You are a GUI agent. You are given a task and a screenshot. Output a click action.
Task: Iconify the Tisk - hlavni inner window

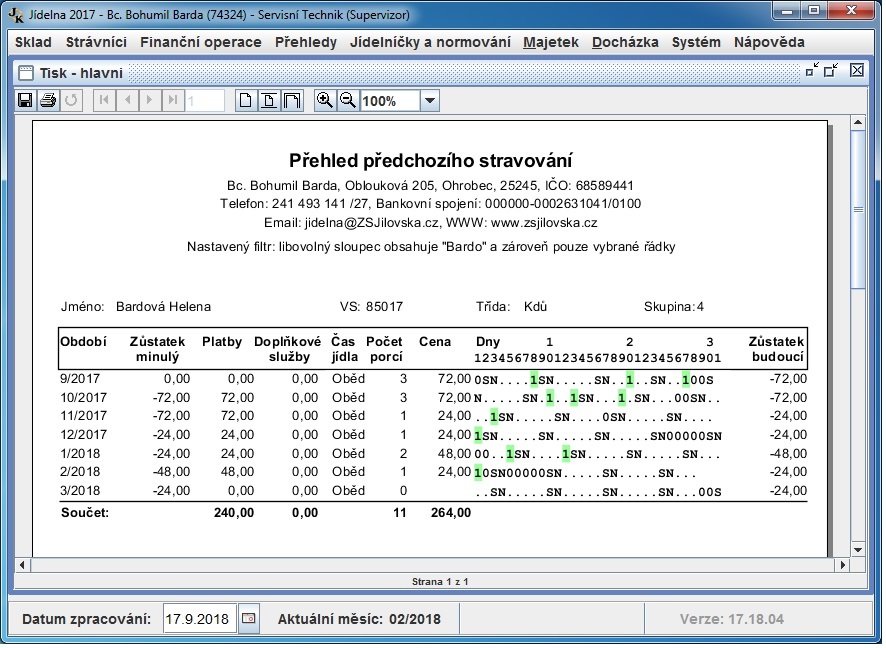pyautogui.click(x=812, y=71)
